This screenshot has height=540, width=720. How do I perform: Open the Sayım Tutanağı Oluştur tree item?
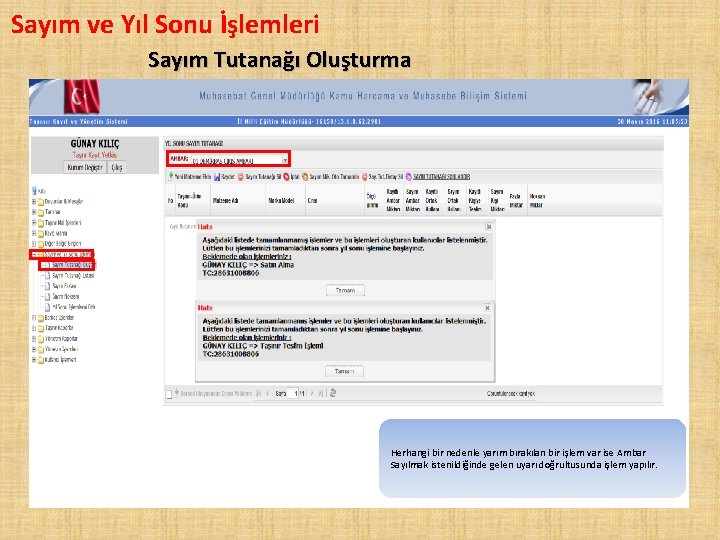(x=72, y=265)
